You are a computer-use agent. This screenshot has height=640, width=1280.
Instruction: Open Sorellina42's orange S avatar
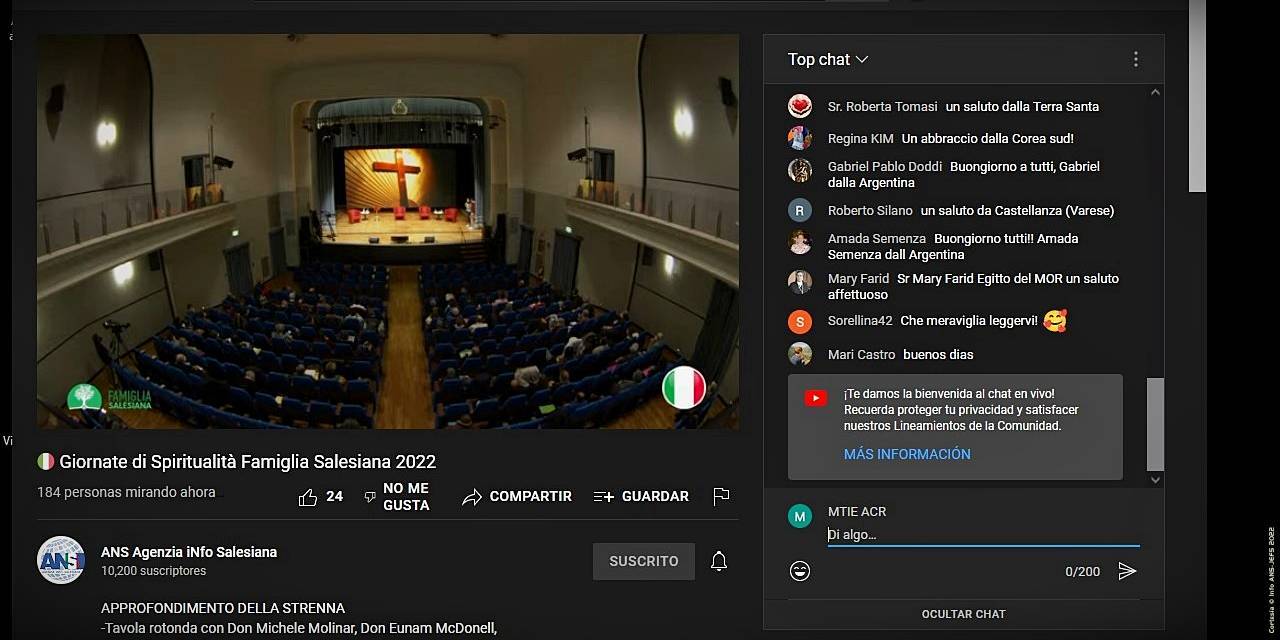coord(800,322)
